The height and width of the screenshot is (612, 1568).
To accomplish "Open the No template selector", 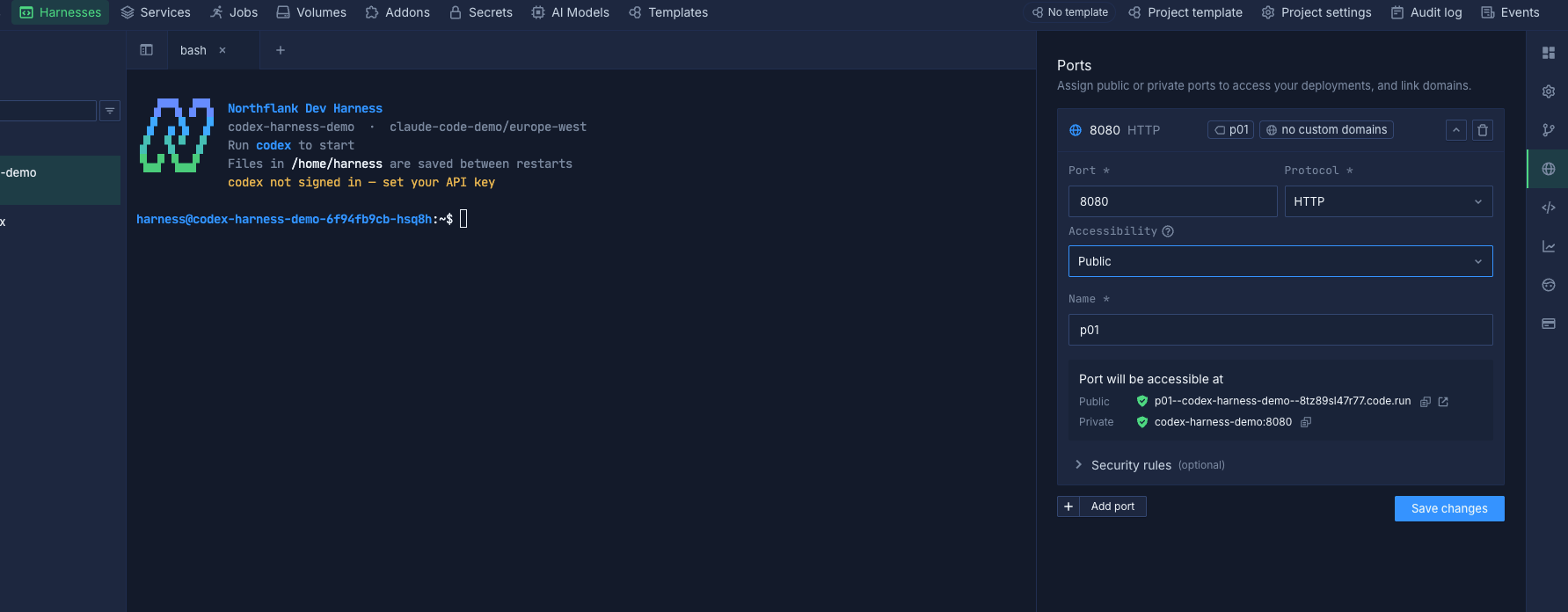I will (x=1070, y=12).
